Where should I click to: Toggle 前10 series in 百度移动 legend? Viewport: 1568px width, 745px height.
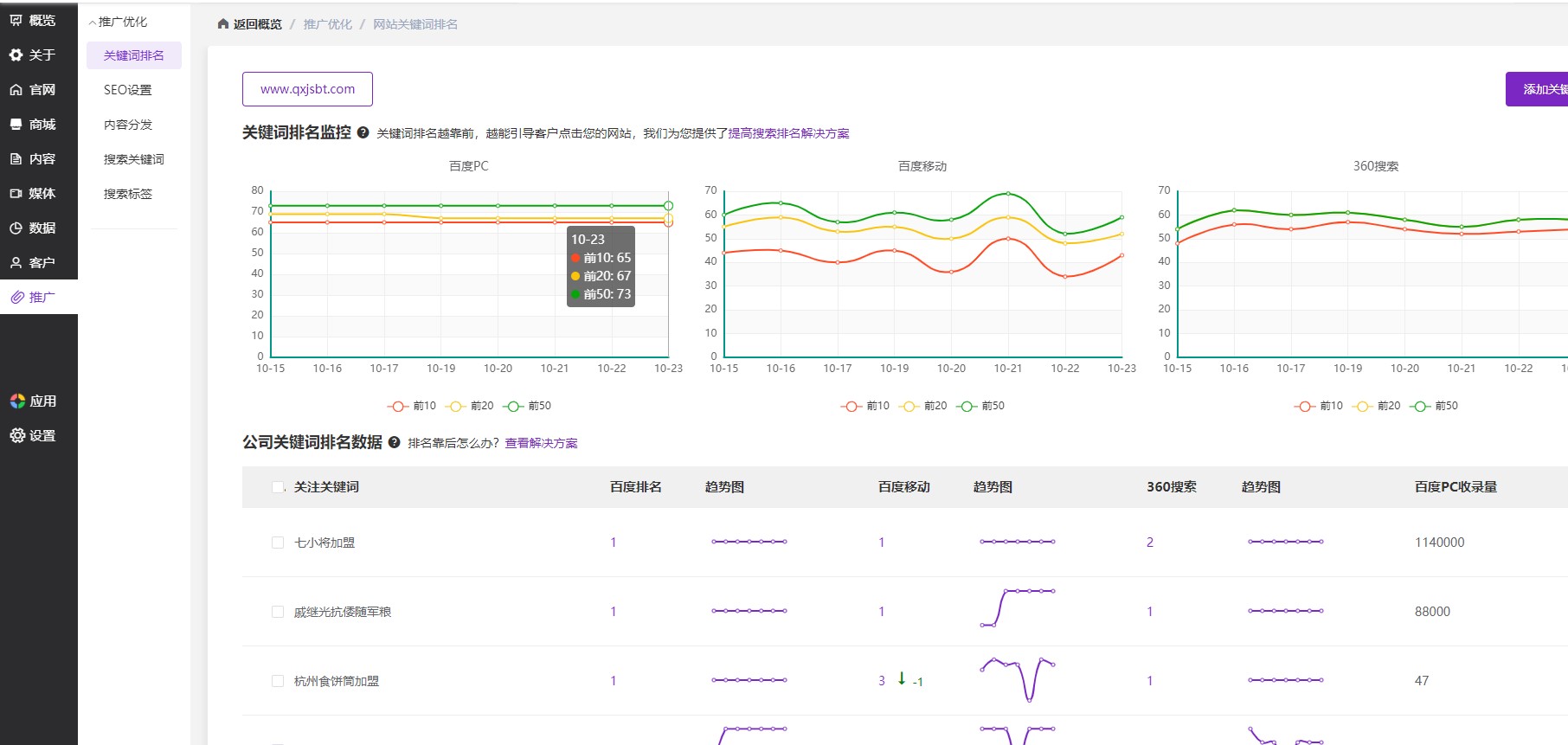tap(865, 406)
